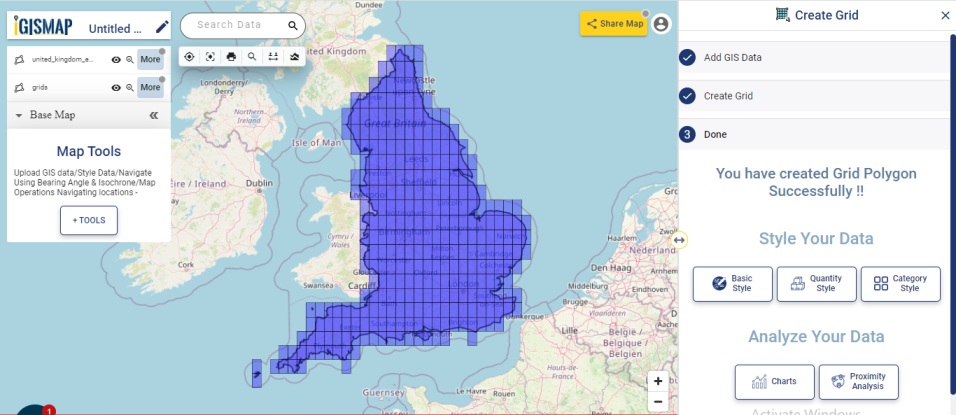The height and width of the screenshot is (415, 956).
Task: Click the checkmark circle next to Create Grid
Action: point(688,96)
